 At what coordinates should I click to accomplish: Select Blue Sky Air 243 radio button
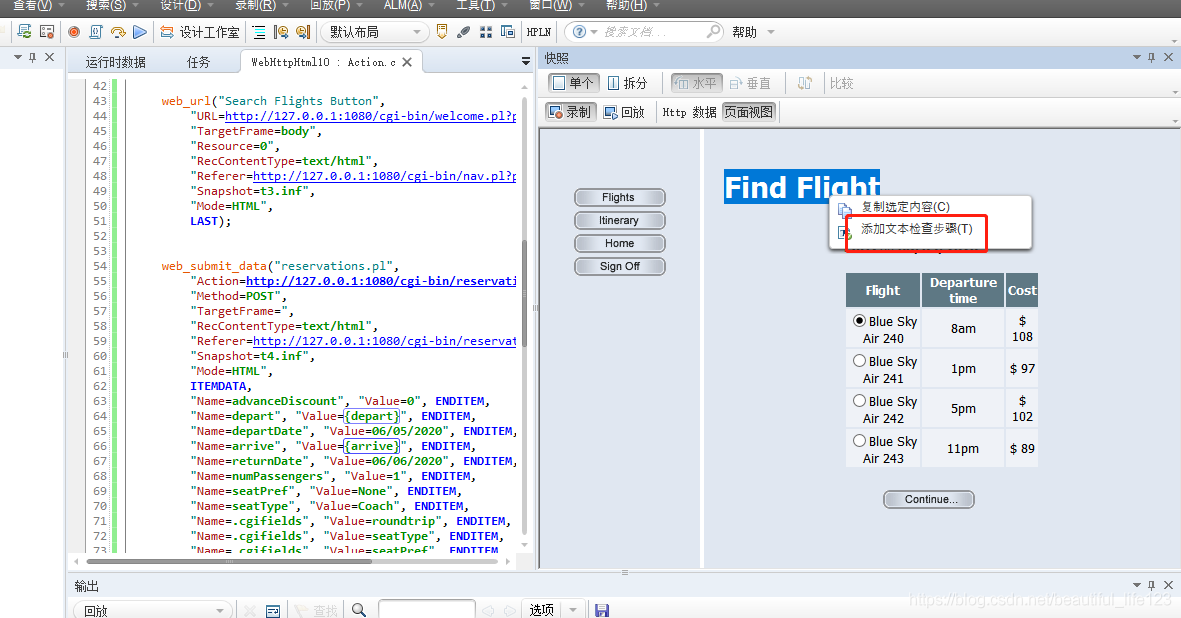pos(859,440)
